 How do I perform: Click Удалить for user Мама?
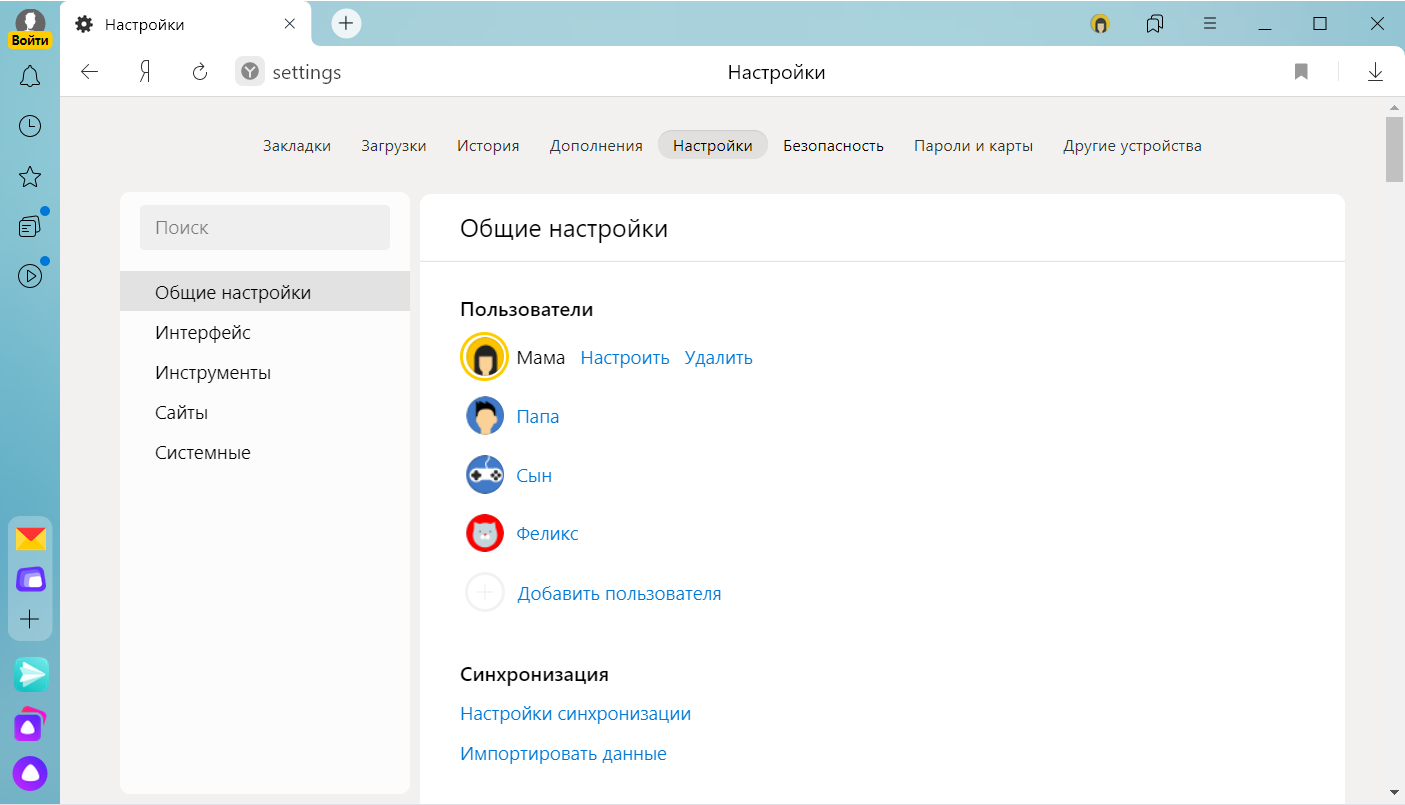718,357
